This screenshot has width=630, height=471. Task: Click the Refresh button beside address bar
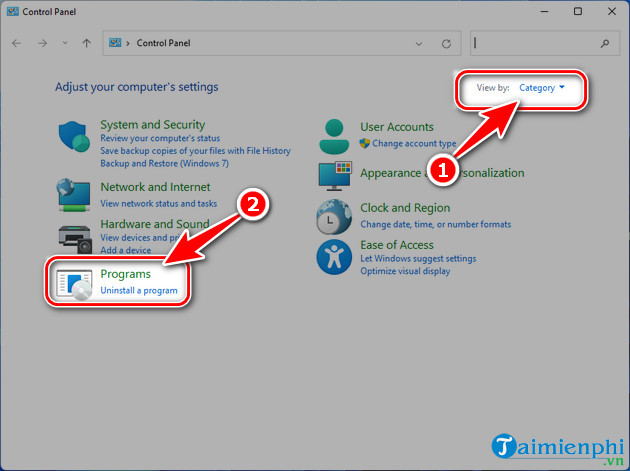pyautogui.click(x=446, y=44)
